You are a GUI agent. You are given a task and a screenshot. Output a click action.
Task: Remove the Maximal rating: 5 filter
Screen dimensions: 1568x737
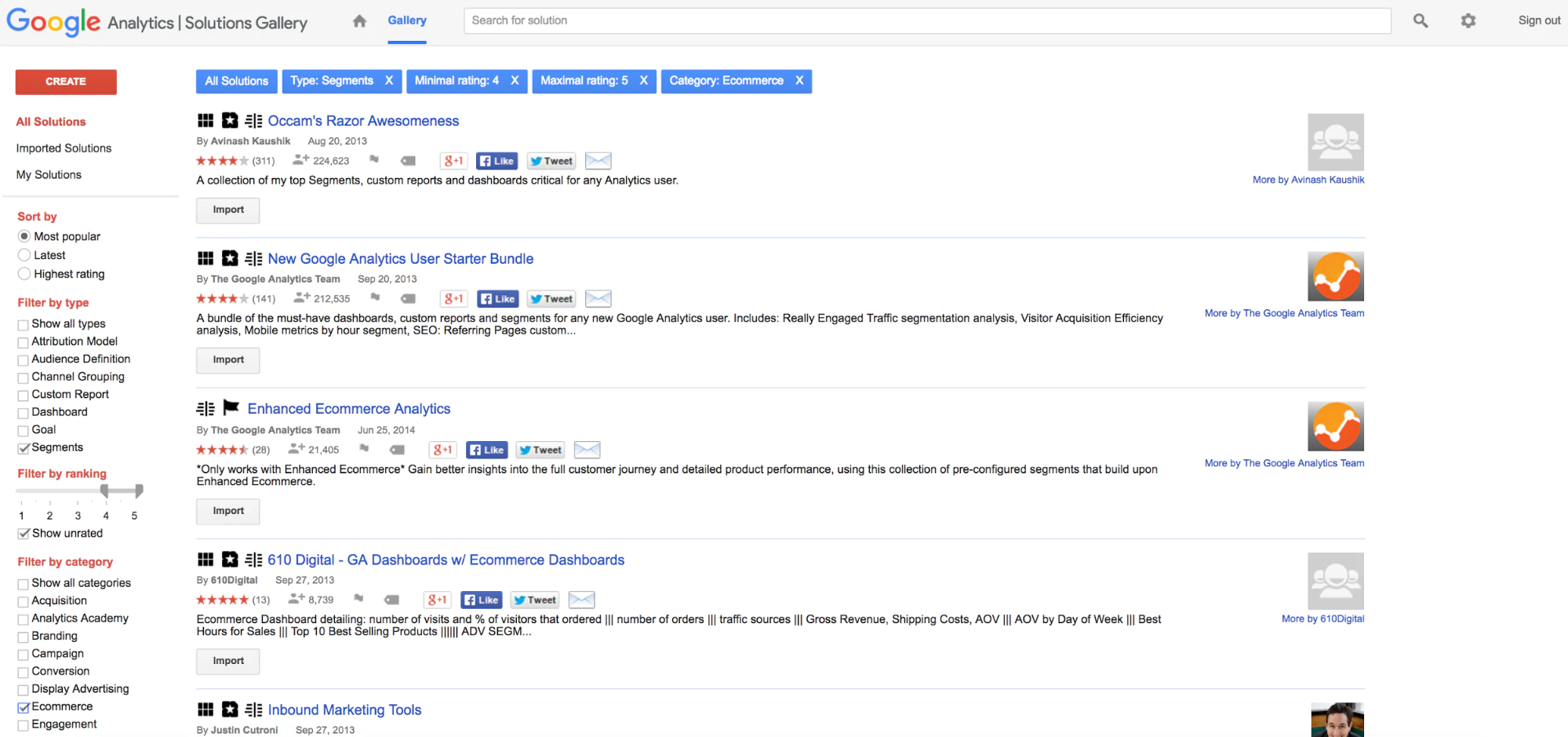644,81
